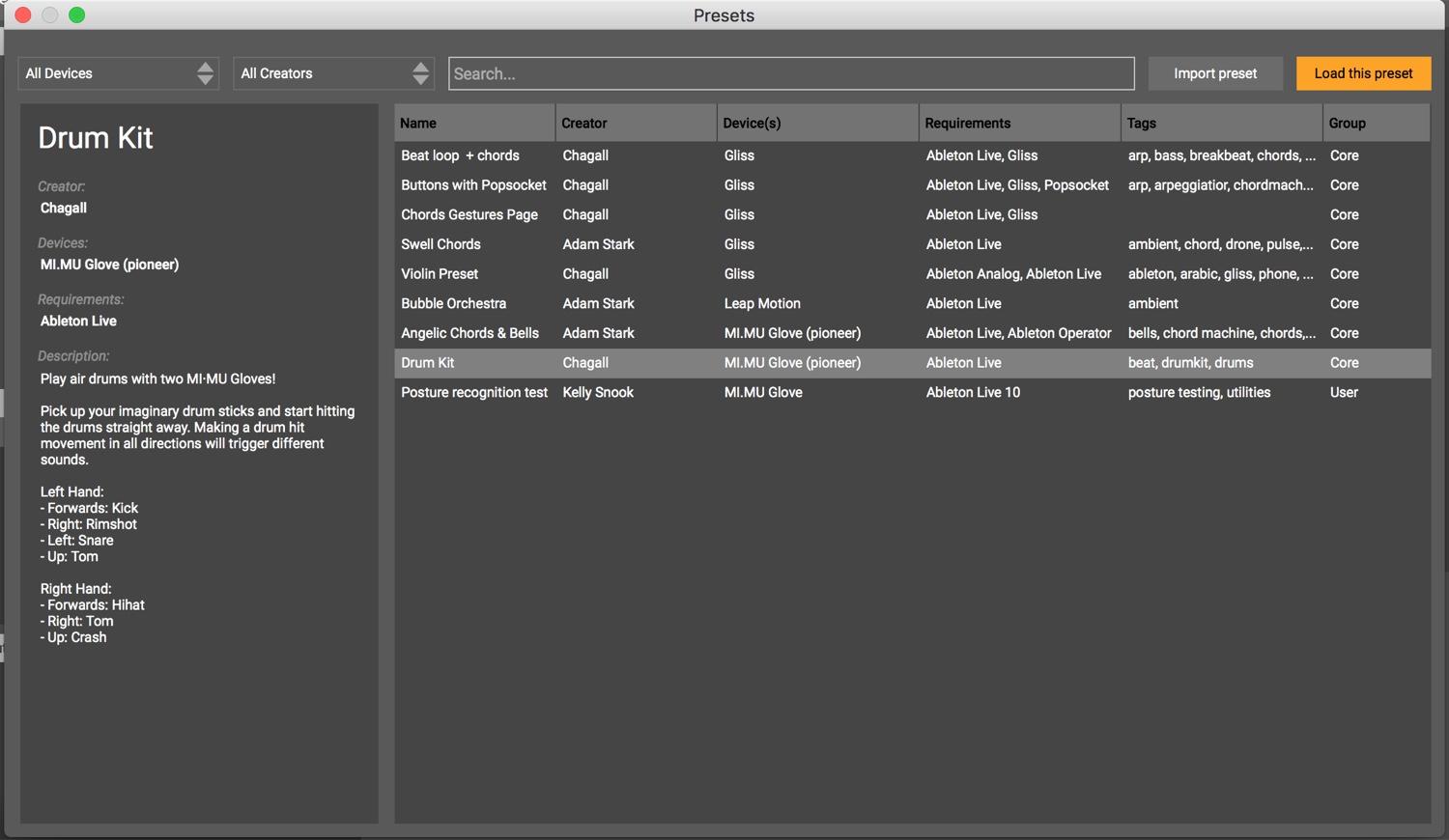
Task: Select the Chords Gestures Page preset
Action: (x=912, y=214)
